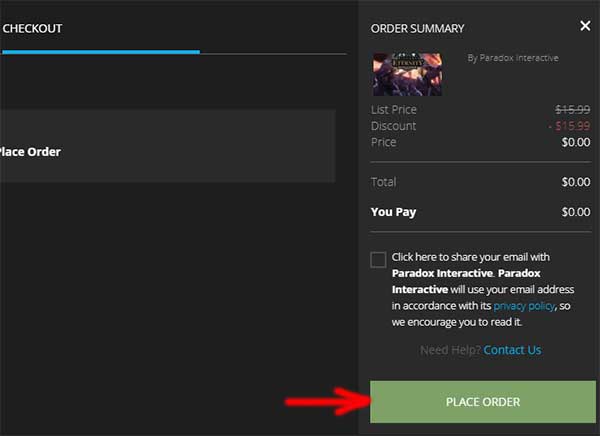The height and width of the screenshot is (436, 600).
Task: Click the Total row label
Action: click(x=384, y=182)
